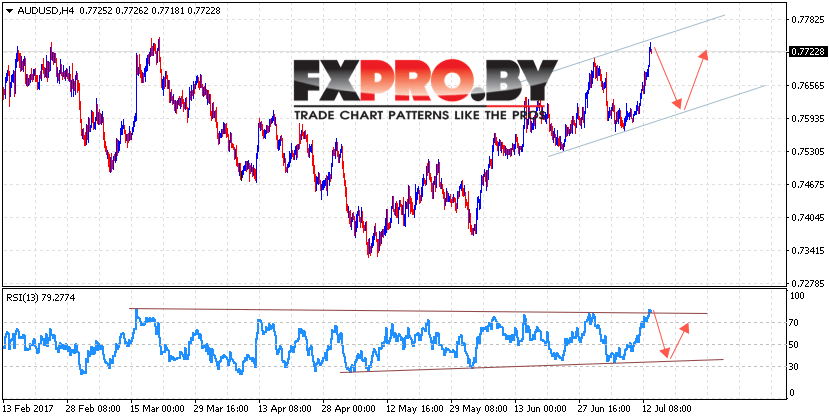Click the 0.73415 price scale level

(807, 250)
